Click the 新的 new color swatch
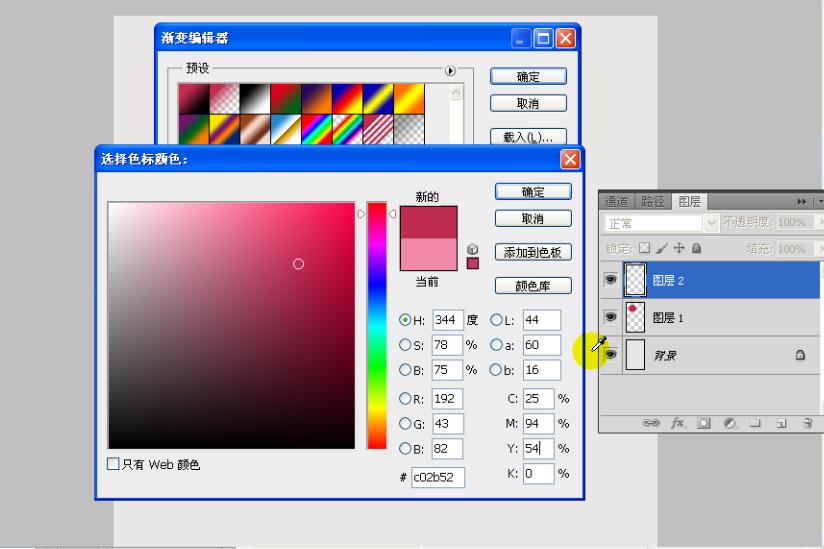 tap(428, 222)
